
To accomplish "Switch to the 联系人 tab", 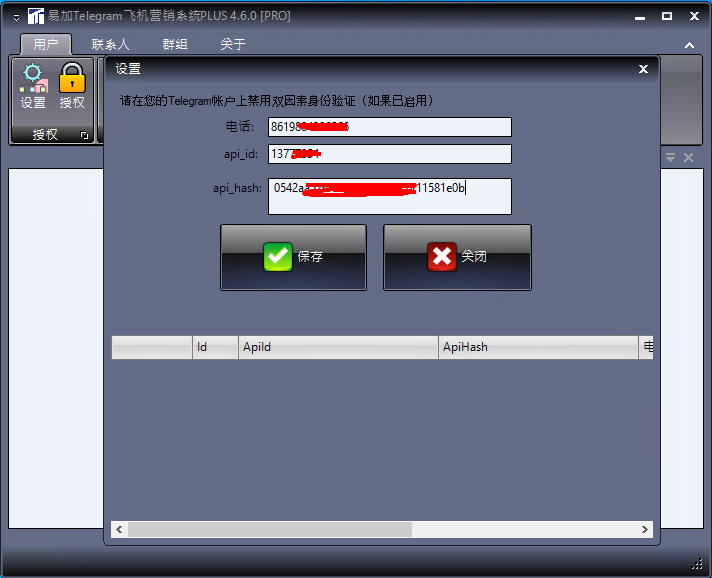I will pos(110,44).
